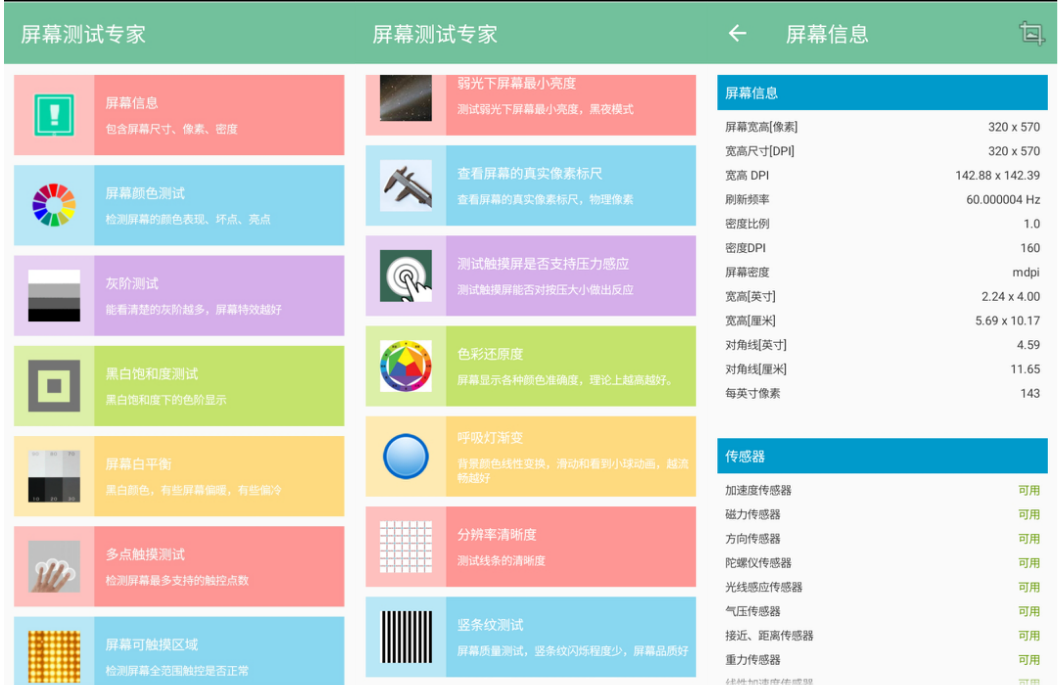Tap the hand icon for 多点触摸测试
This screenshot has height=685, width=1061.
click(54, 567)
